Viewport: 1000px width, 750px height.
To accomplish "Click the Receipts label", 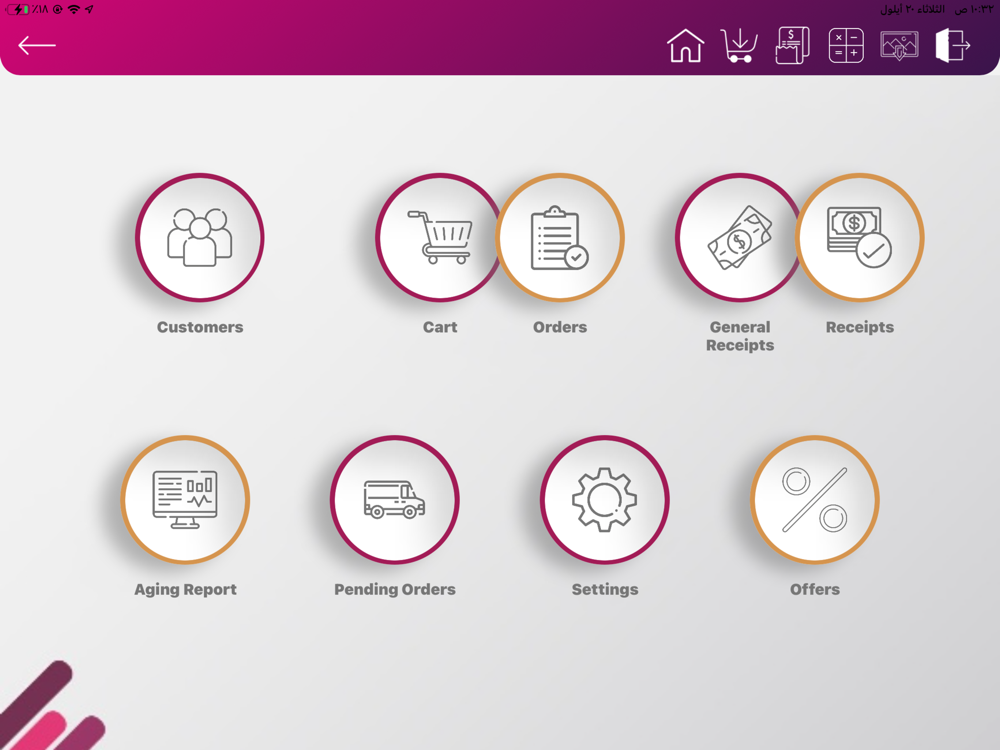I will (860, 327).
